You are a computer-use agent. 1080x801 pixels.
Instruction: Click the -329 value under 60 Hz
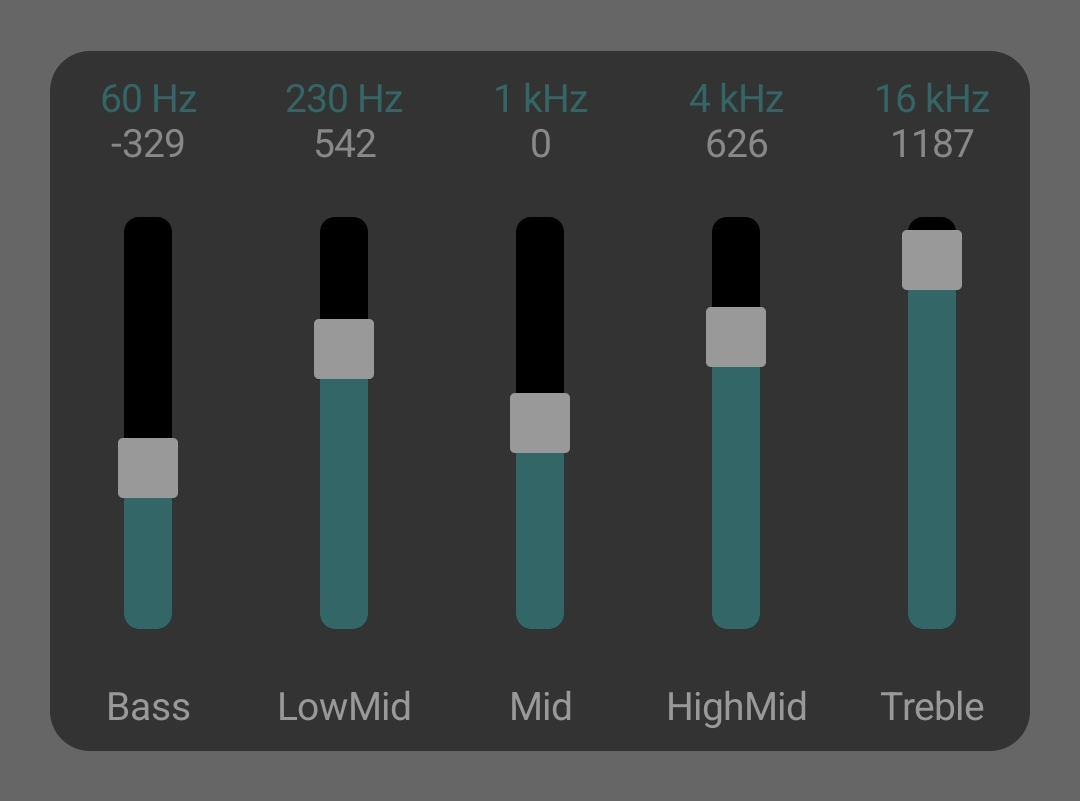(148, 144)
